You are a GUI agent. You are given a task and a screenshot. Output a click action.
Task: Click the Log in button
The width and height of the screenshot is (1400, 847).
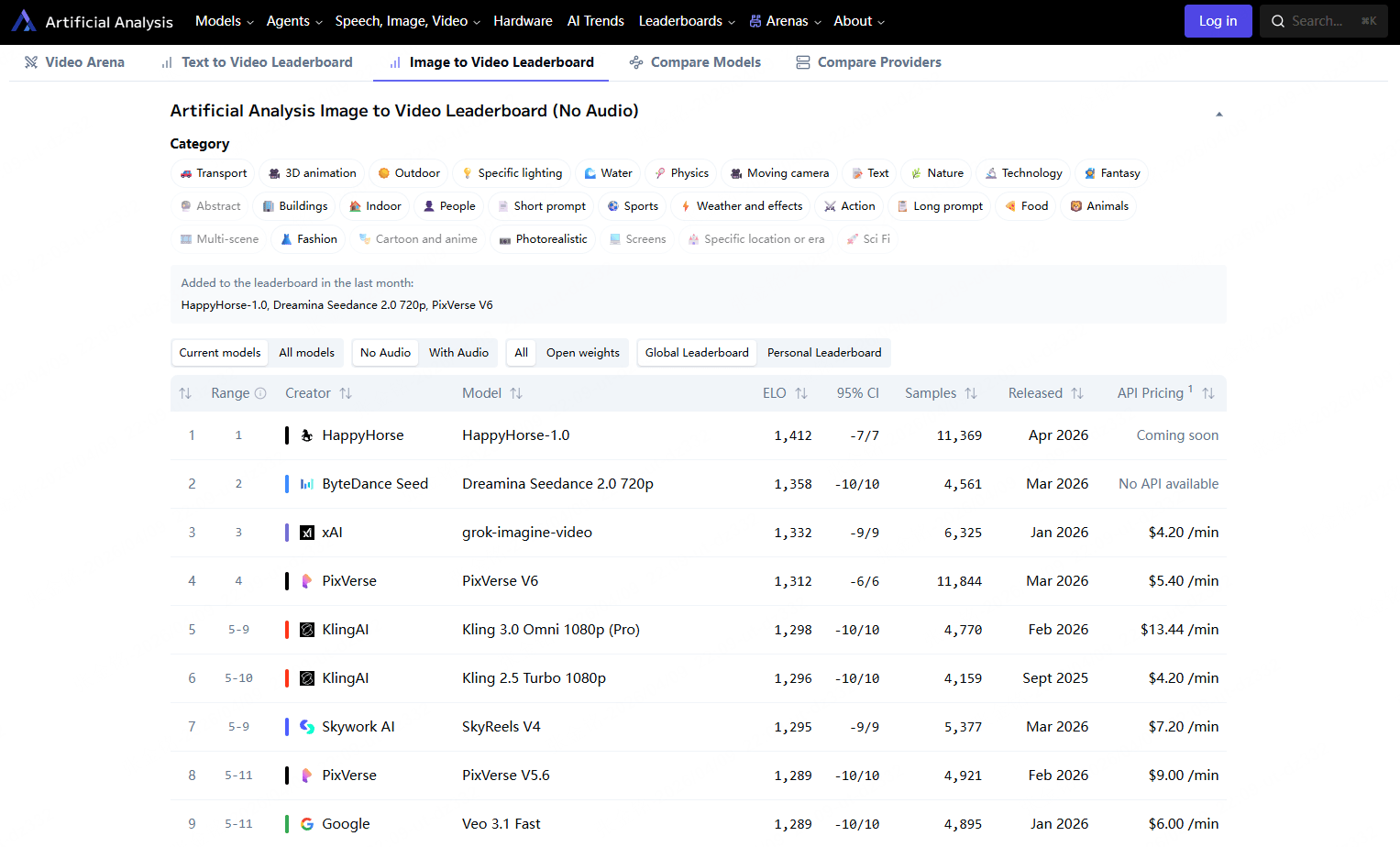click(x=1218, y=20)
